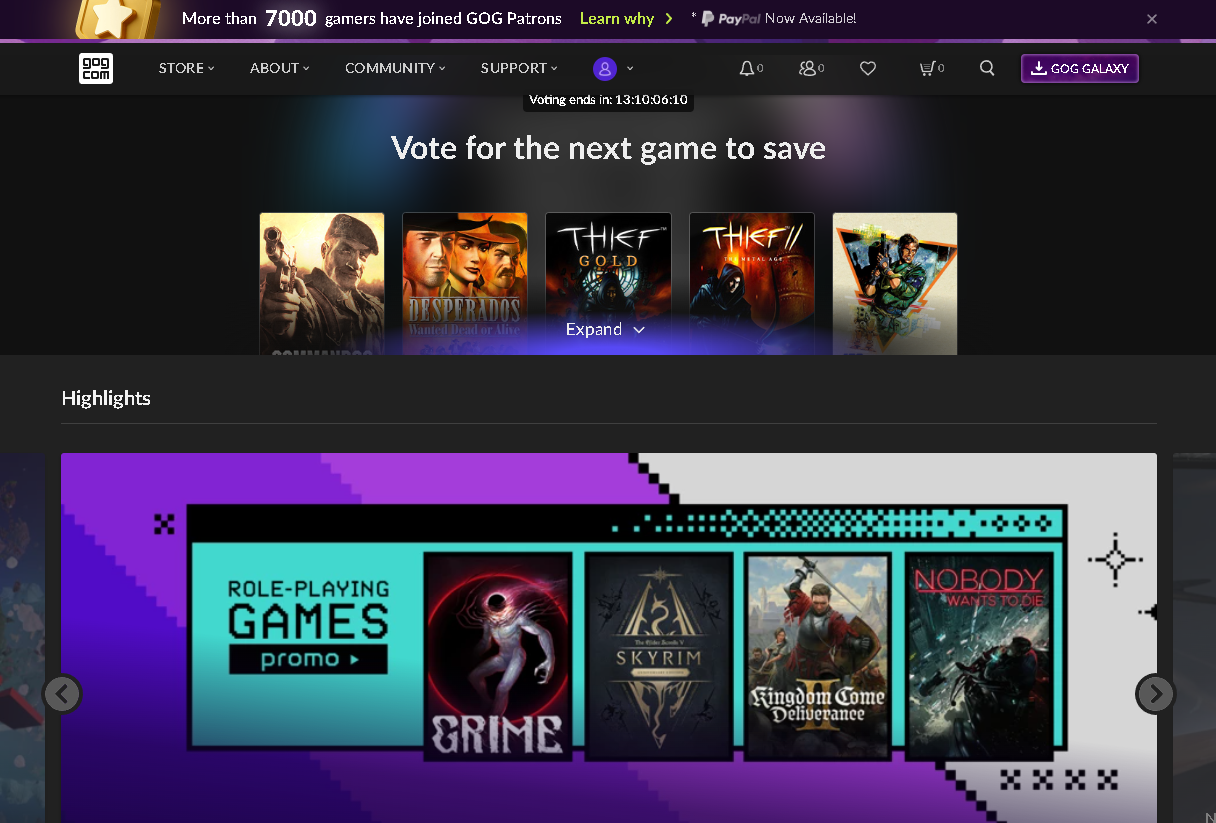Open the Skyrim game cover

659,656
